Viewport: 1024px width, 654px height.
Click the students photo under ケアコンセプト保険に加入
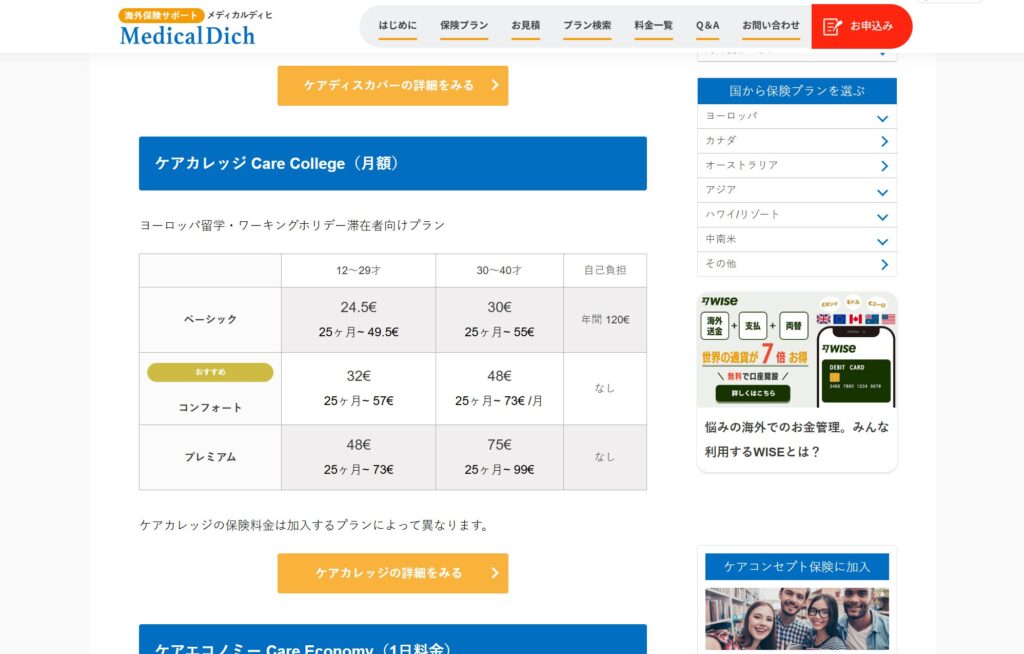pyautogui.click(x=796, y=619)
